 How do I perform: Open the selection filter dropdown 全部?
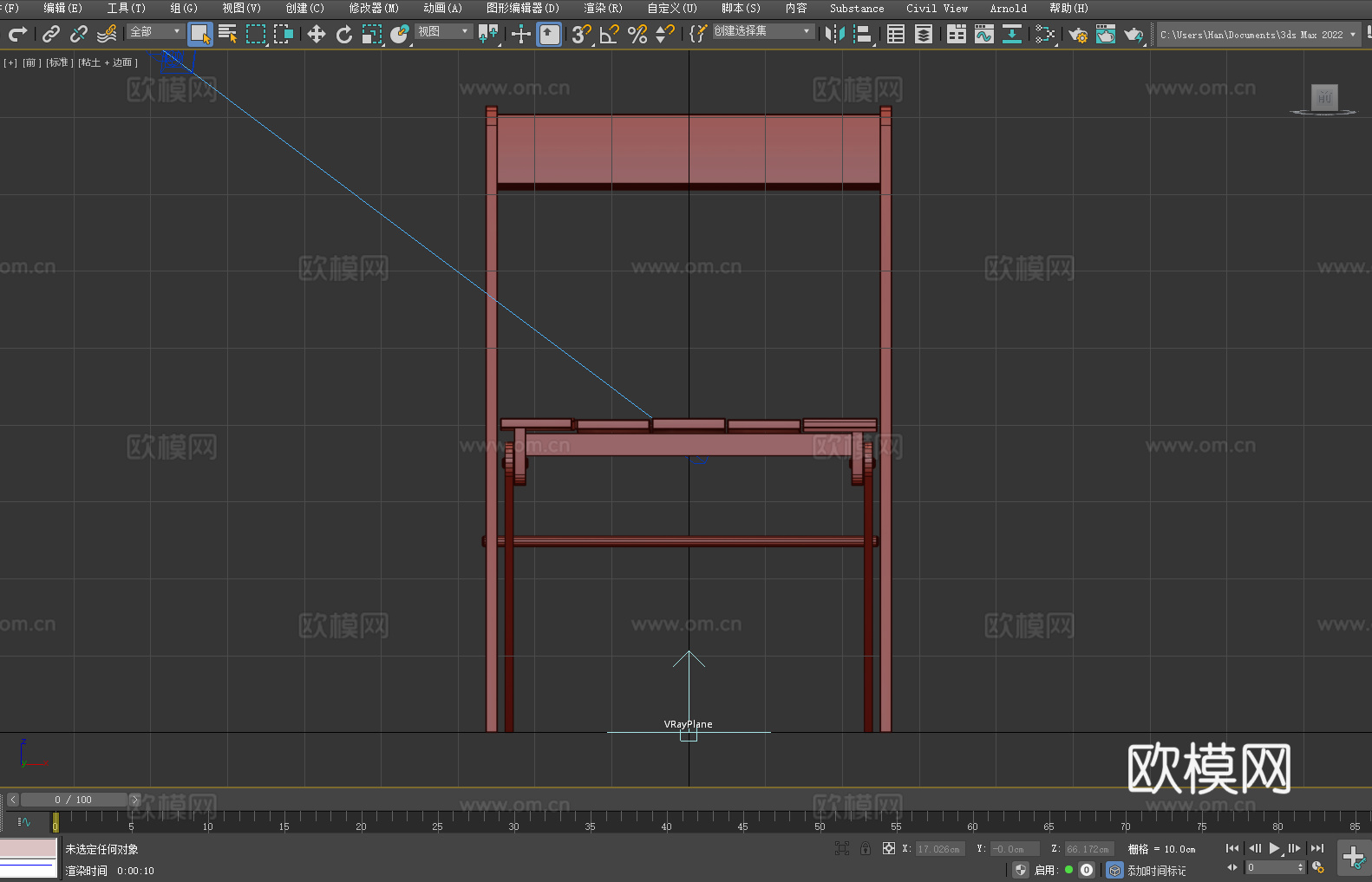click(155, 31)
